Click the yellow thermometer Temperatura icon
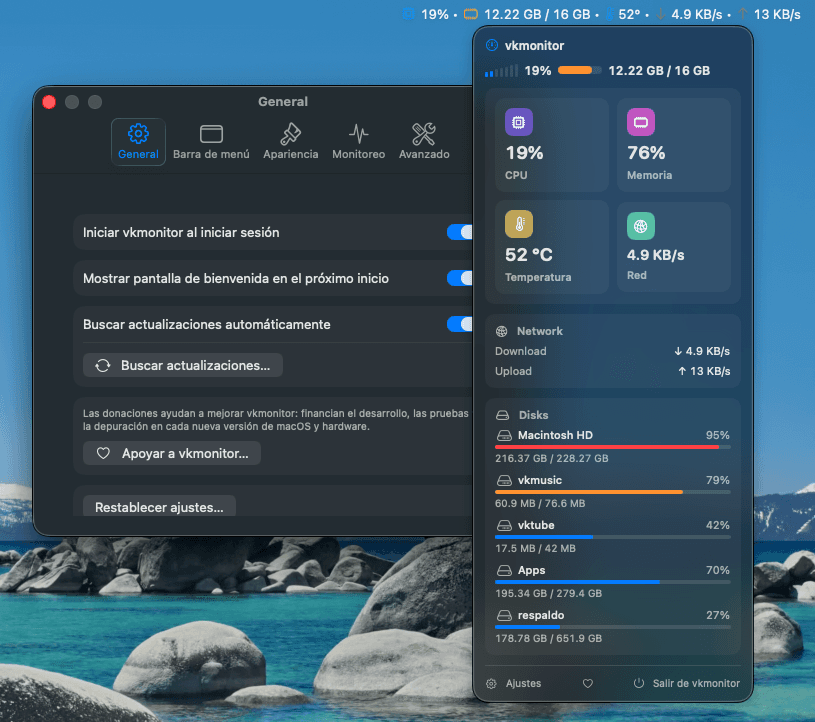The width and height of the screenshot is (815, 722). [519, 224]
